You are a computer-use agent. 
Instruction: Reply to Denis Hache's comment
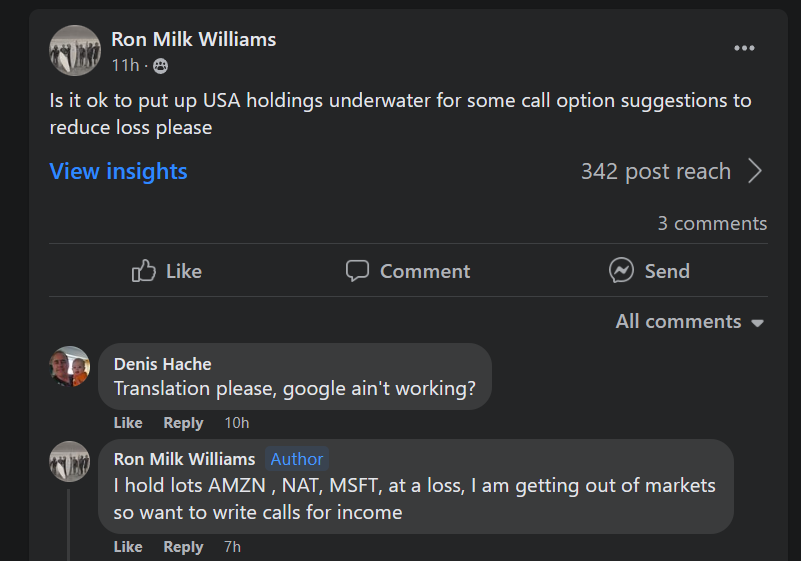[x=183, y=423]
